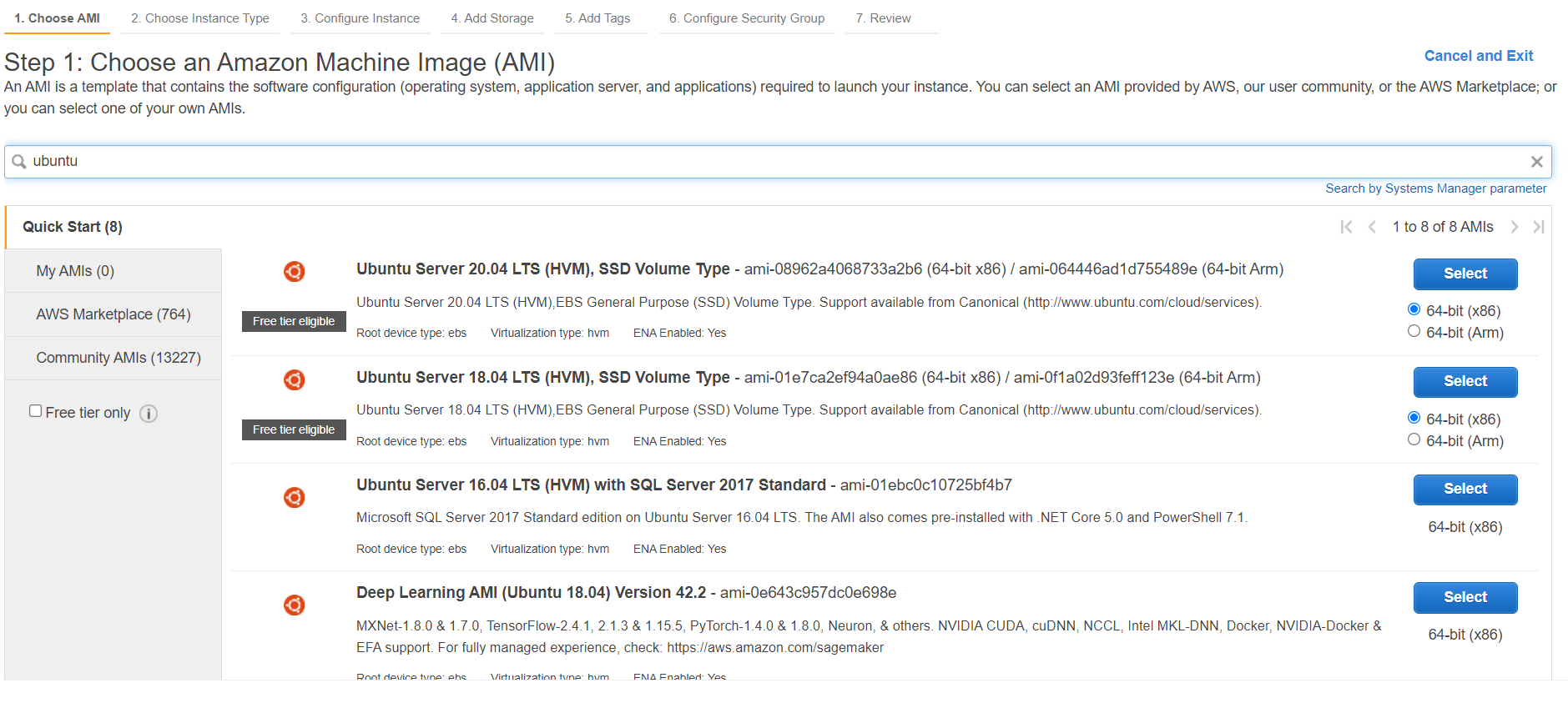The width and height of the screenshot is (1568, 703).
Task: Open the 1. Choose AMI tab
Action: coord(57,18)
